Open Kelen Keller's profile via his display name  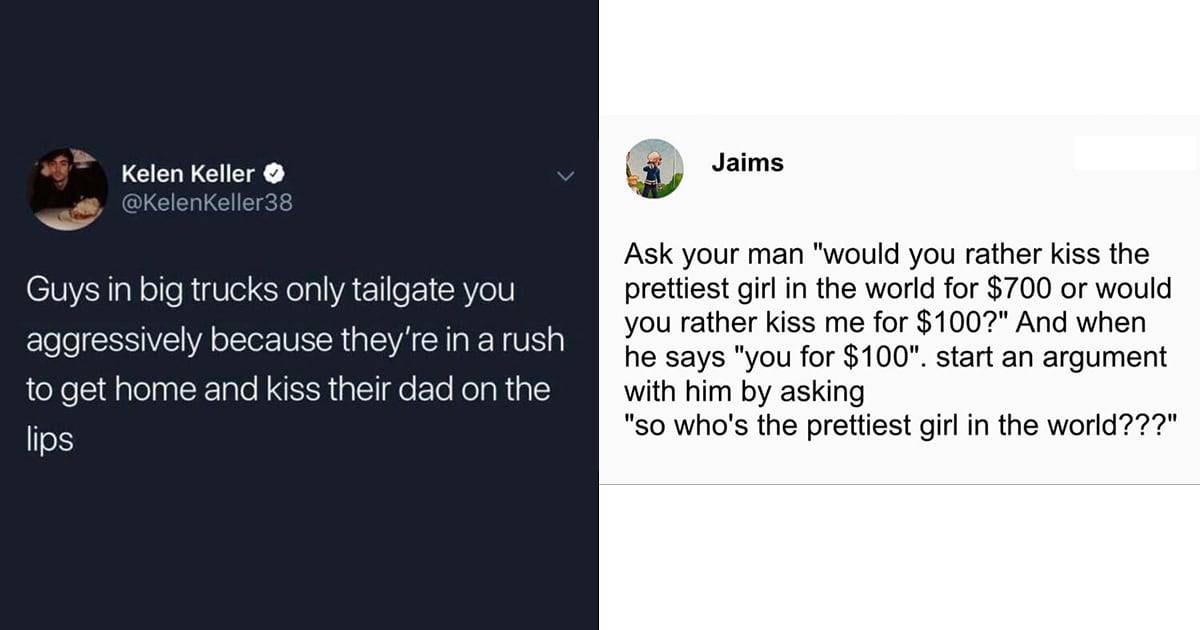coord(190,173)
